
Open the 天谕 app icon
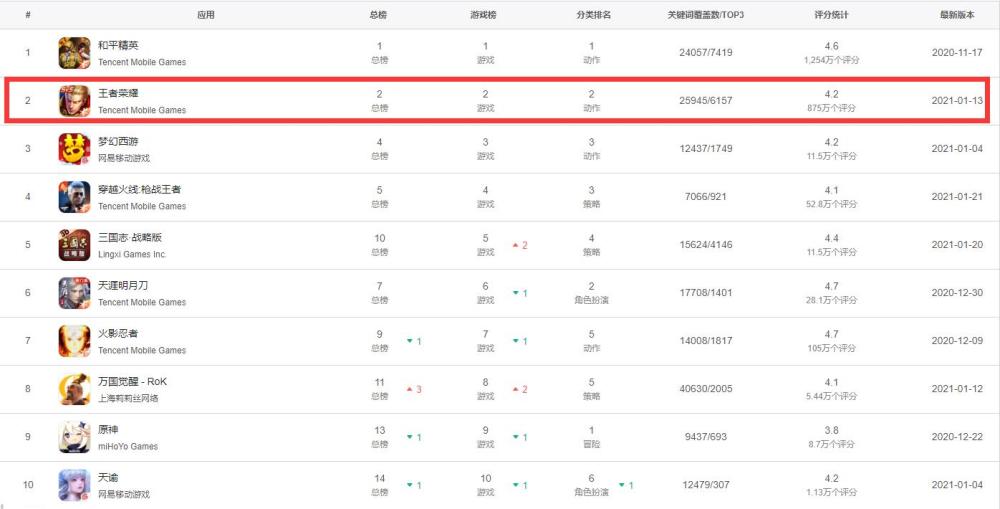pos(75,485)
